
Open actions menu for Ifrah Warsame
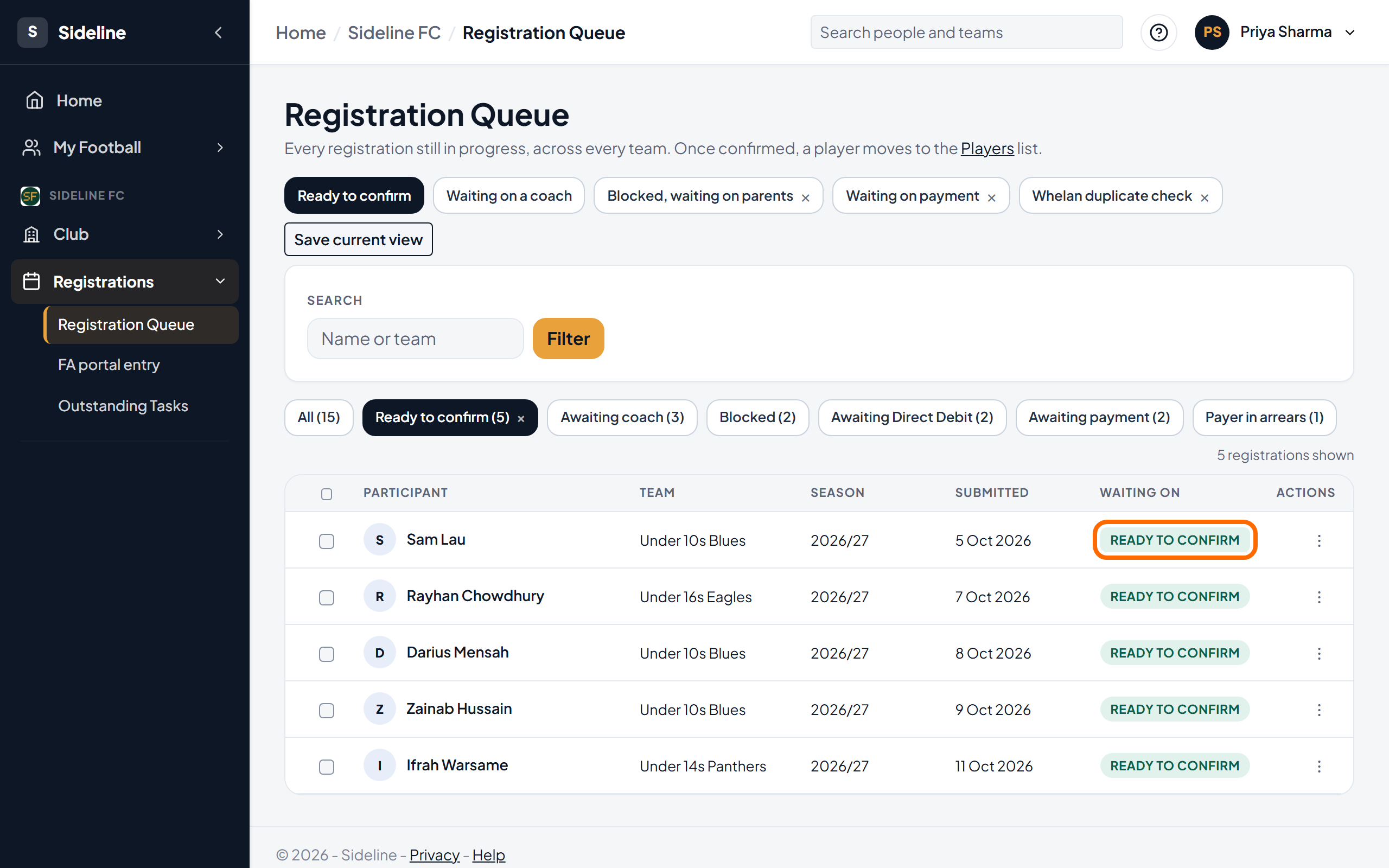[x=1319, y=766]
